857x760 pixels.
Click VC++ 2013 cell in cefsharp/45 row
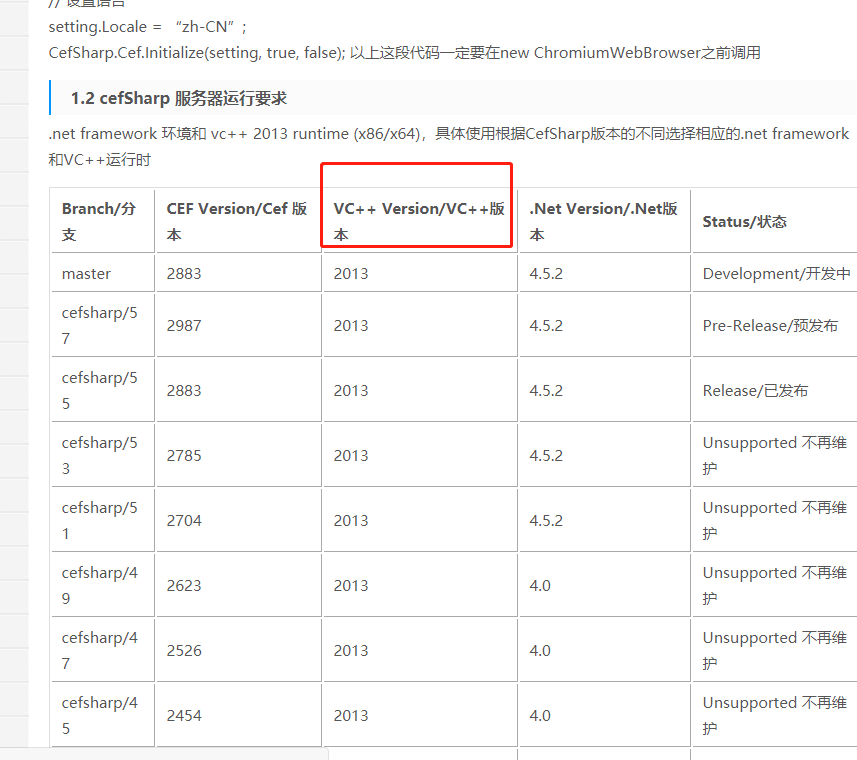[419, 715]
